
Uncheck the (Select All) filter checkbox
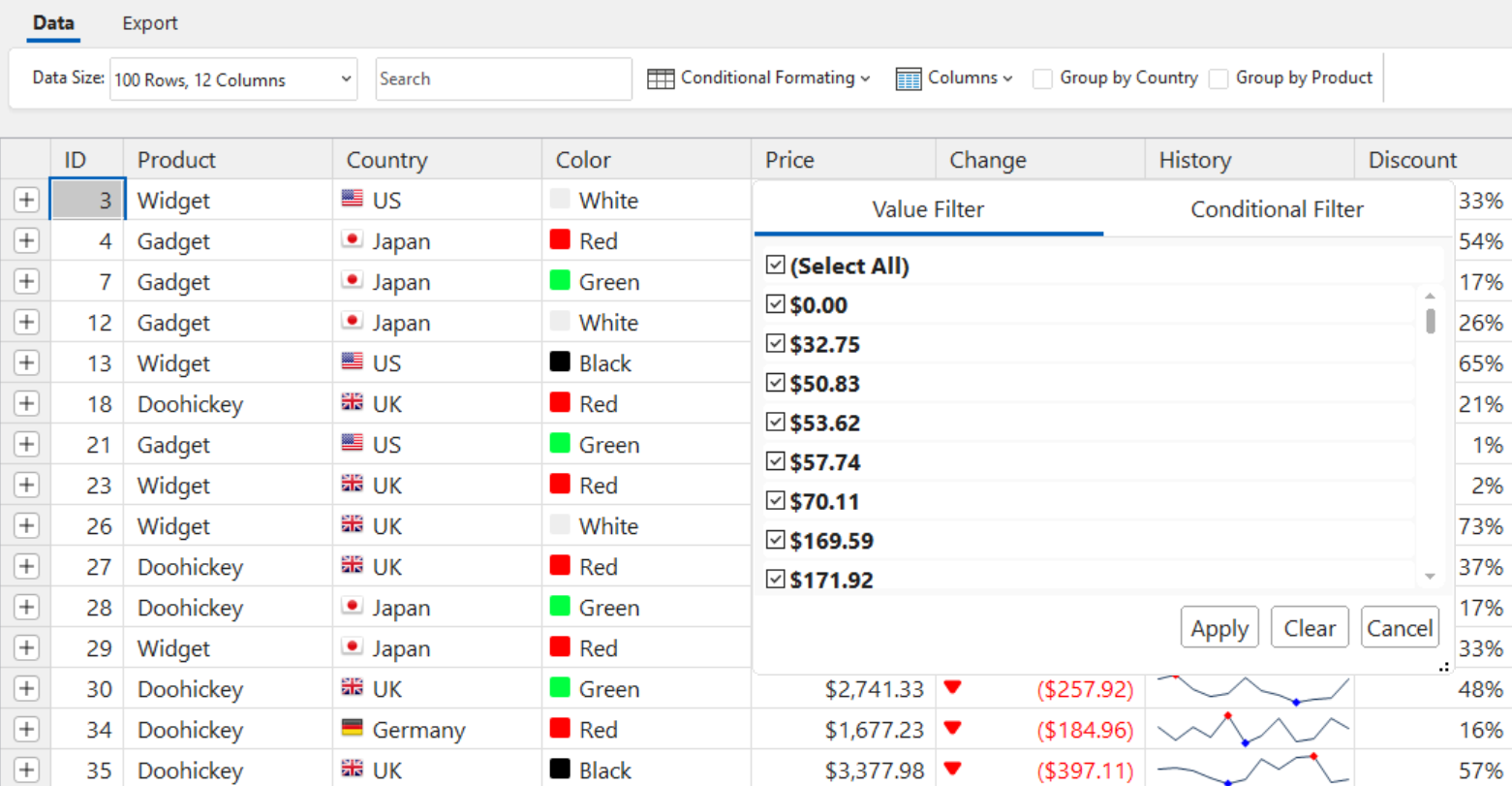pos(775,265)
